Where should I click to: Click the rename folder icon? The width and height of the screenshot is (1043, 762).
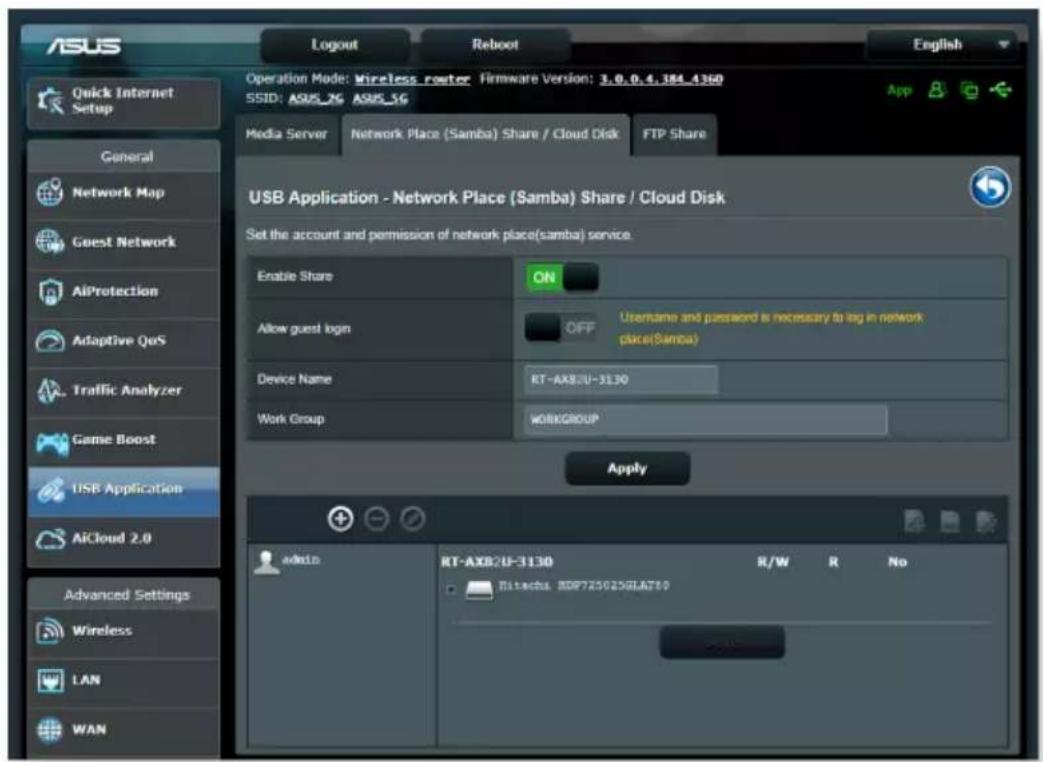986,521
